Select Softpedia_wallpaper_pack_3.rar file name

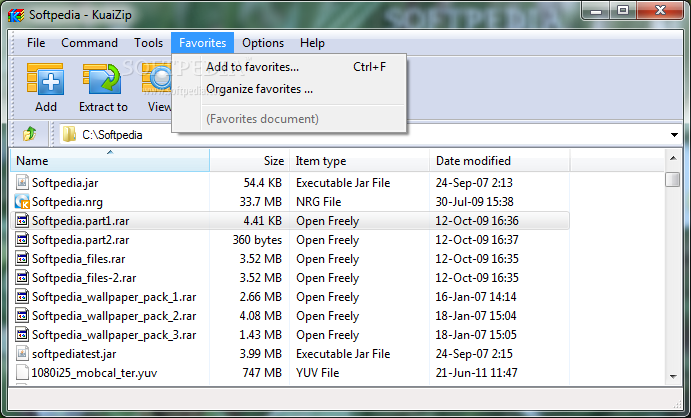114,335
